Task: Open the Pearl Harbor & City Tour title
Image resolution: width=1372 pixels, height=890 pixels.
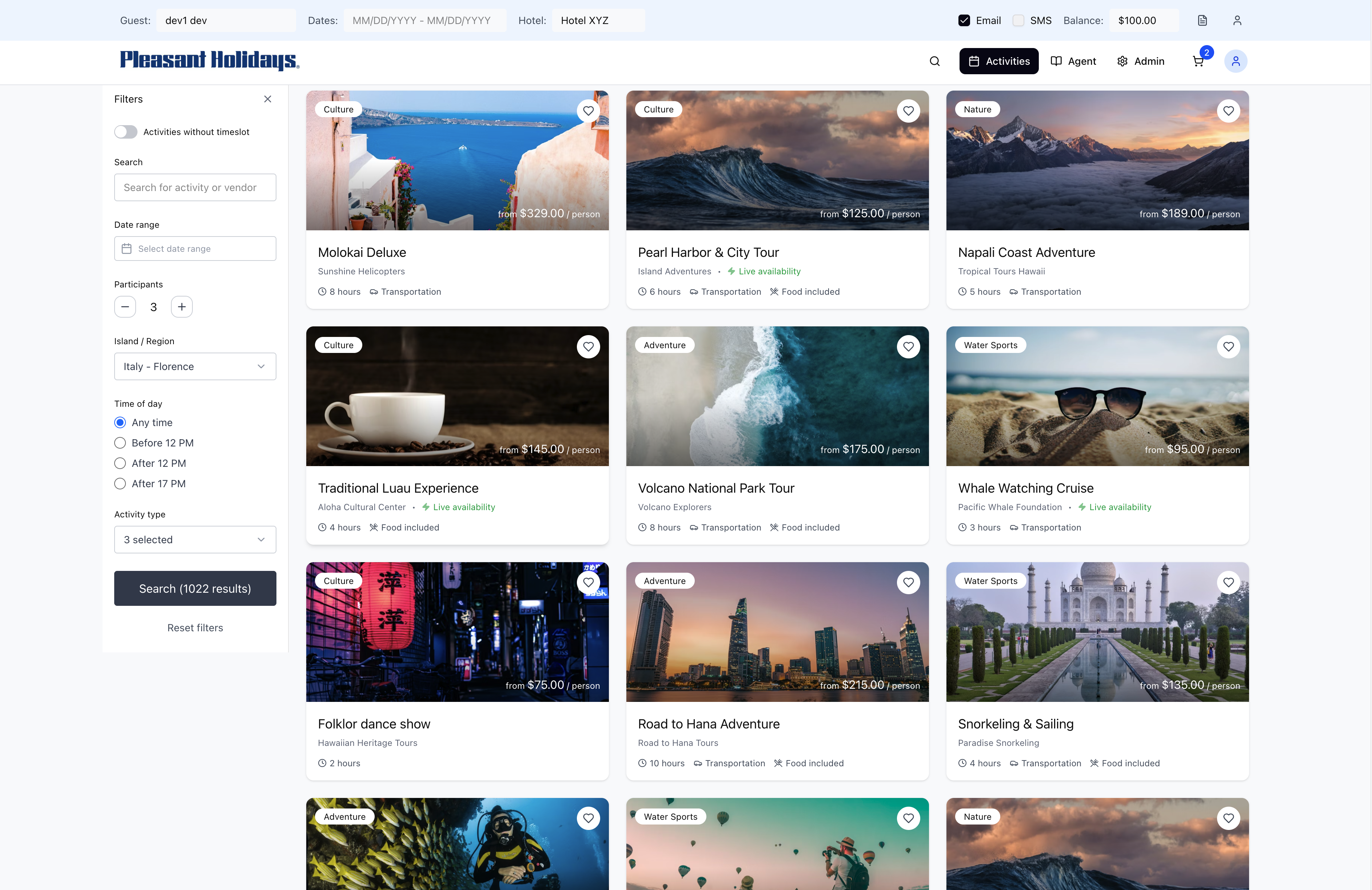Action: [709, 252]
